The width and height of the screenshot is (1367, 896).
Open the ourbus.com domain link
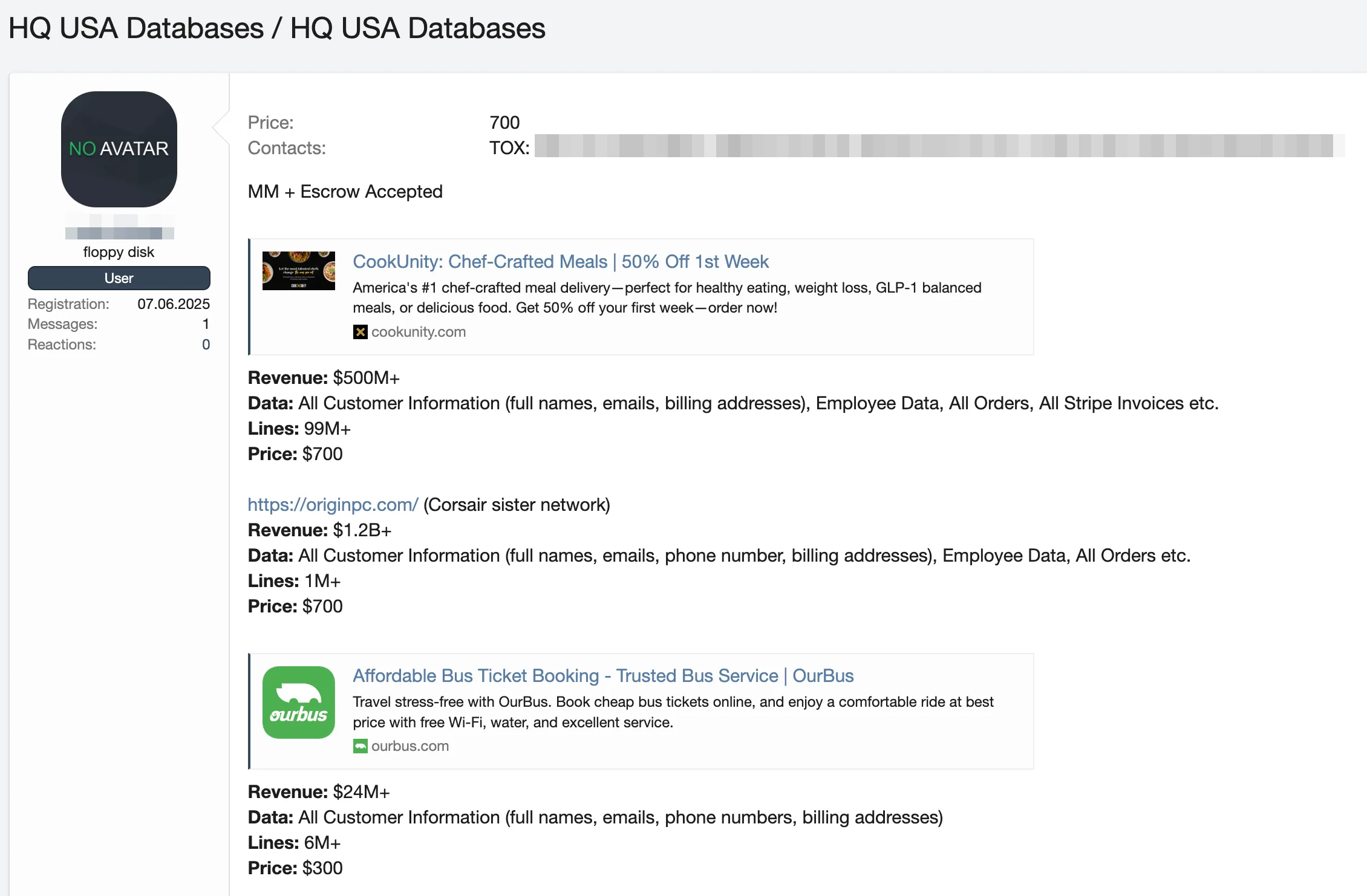[410, 746]
